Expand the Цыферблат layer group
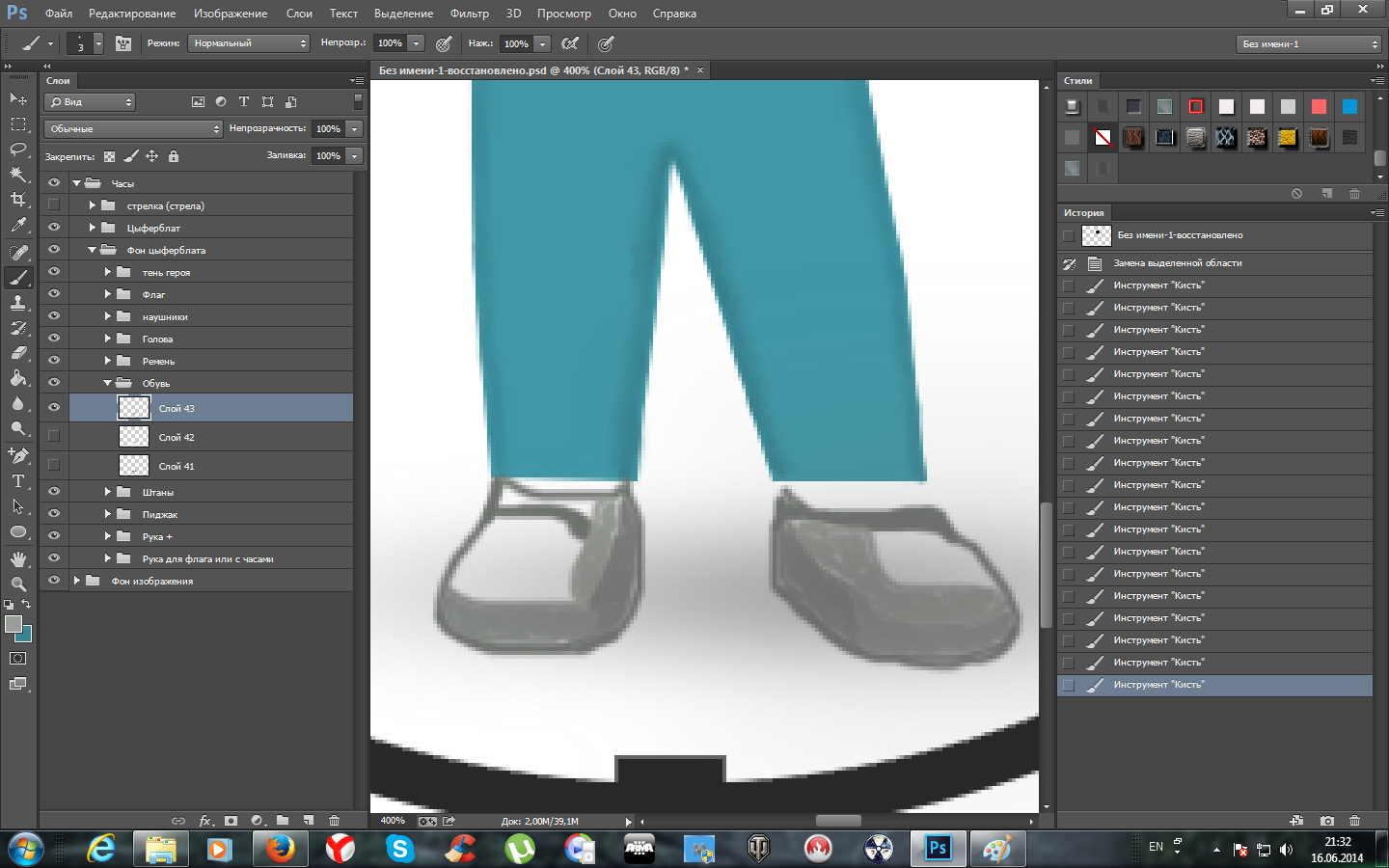 [x=93, y=228]
